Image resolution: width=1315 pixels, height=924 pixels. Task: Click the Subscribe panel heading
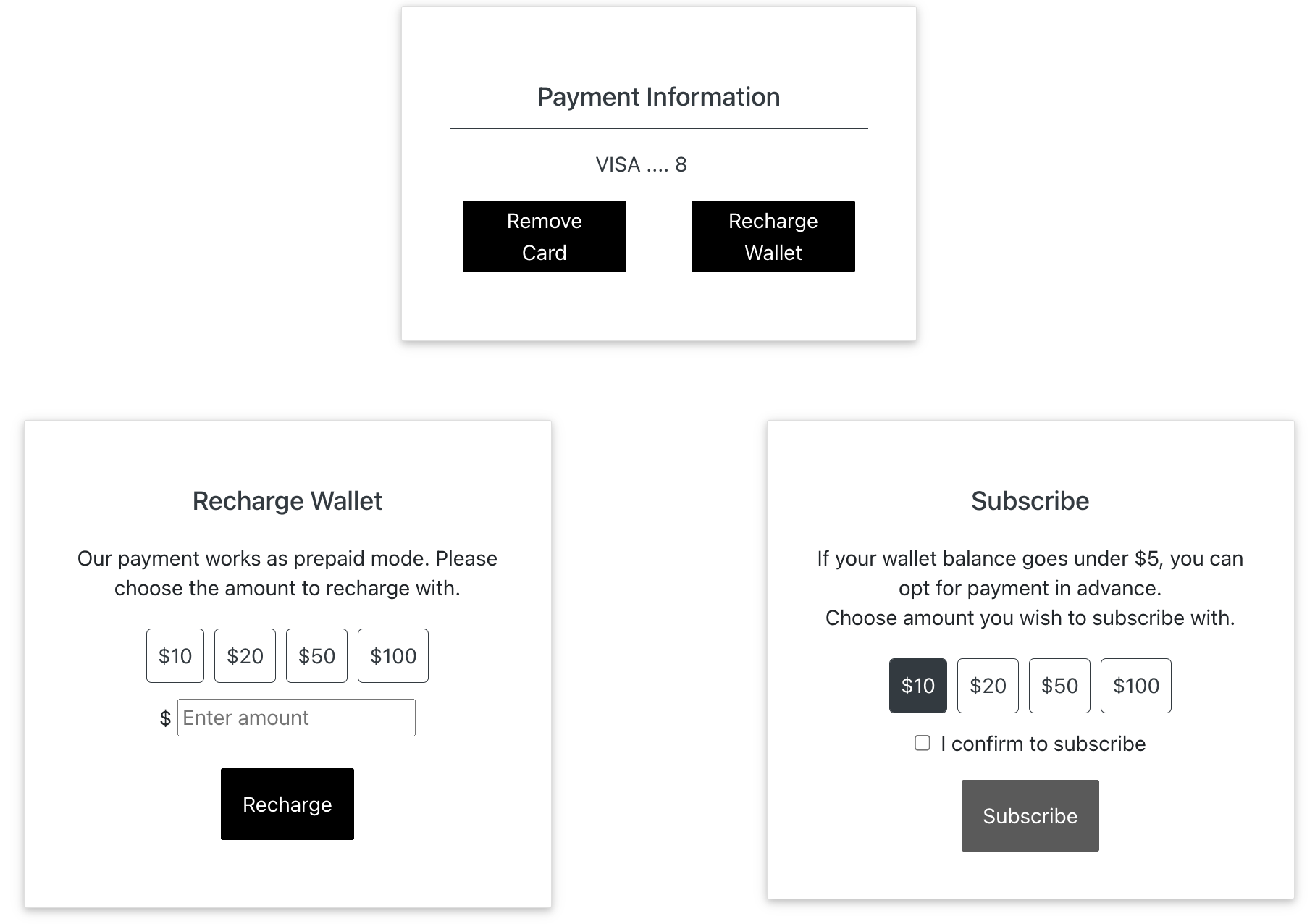coord(1030,501)
